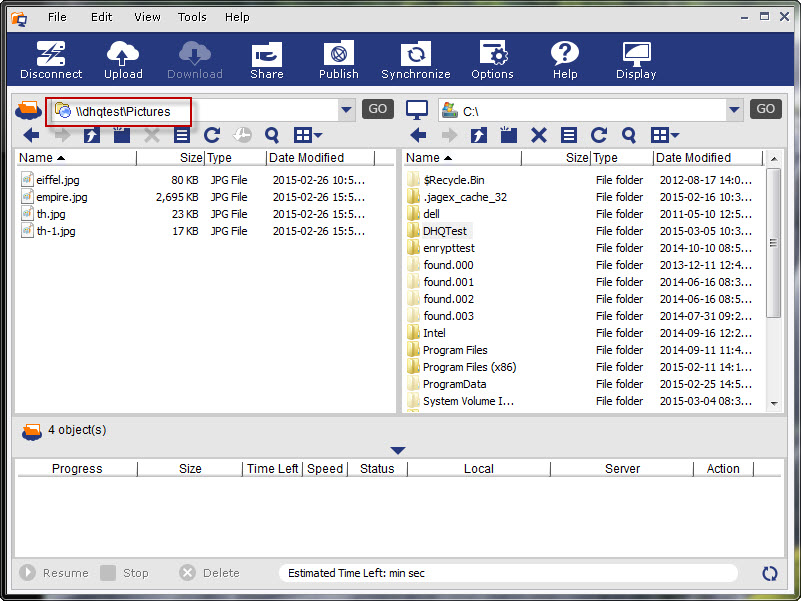The width and height of the screenshot is (801, 601).
Task: Select the empire.jpg file
Action: [62, 197]
